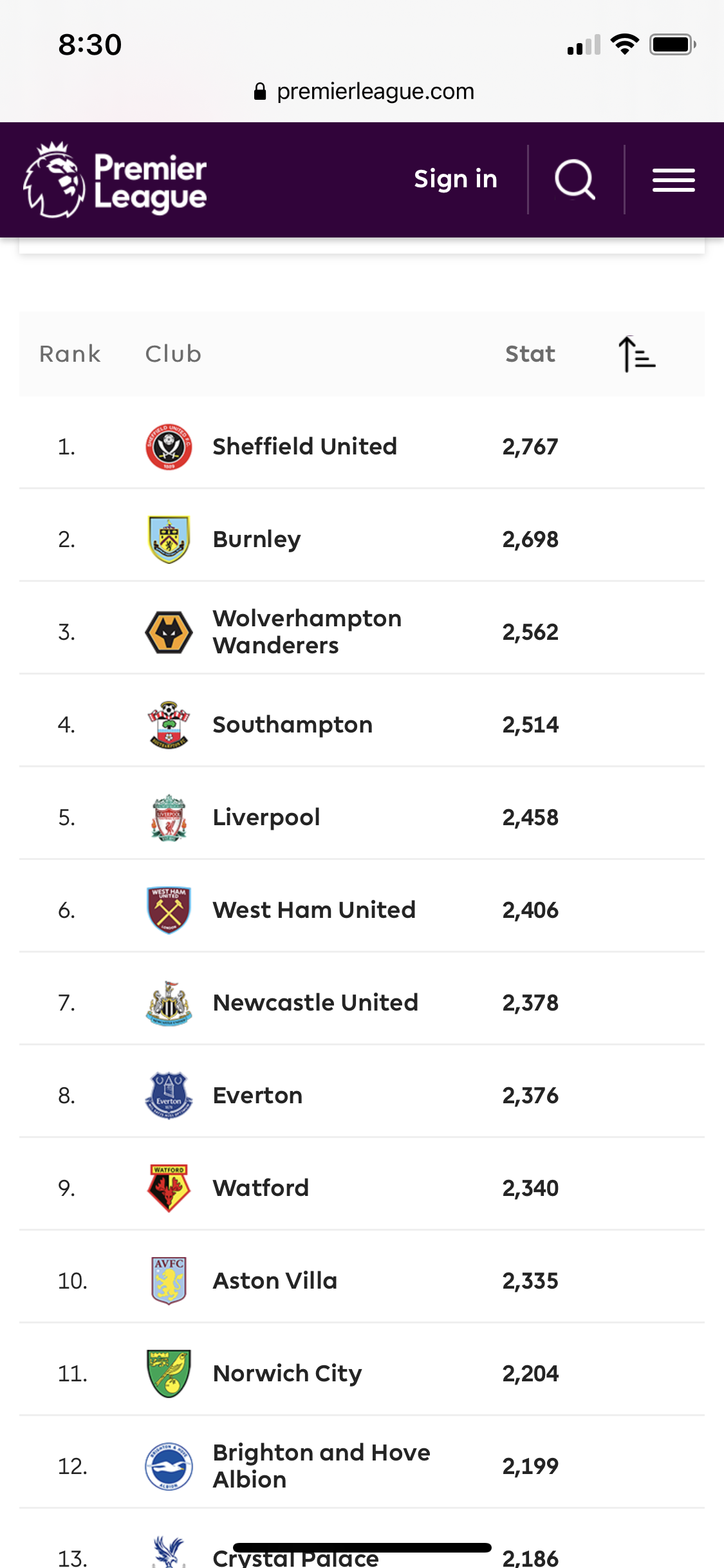Image resolution: width=724 pixels, height=1568 pixels.
Task: Tap the Southampton club crest
Action: (169, 725)
